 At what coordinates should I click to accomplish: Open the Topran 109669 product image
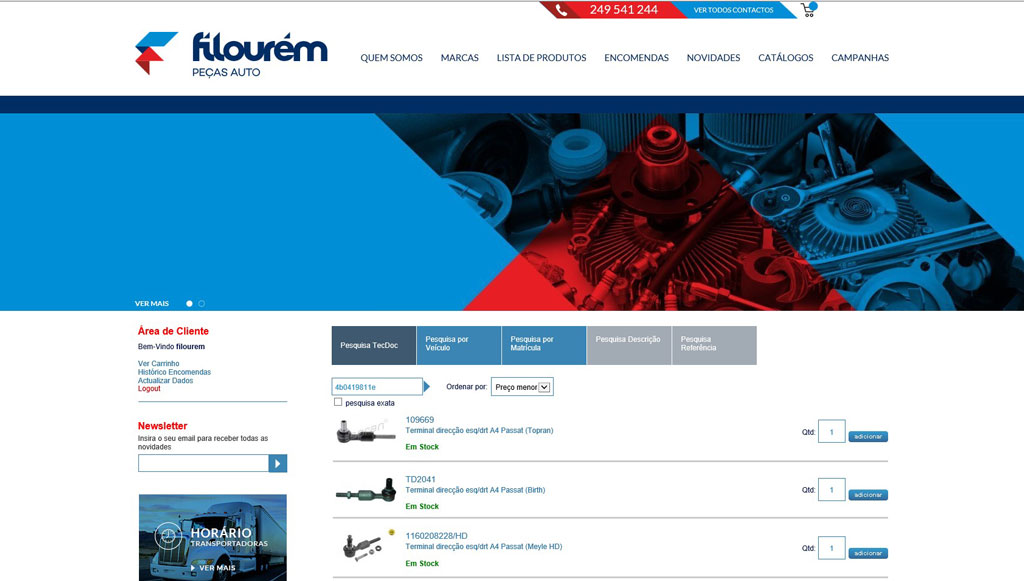365,431
